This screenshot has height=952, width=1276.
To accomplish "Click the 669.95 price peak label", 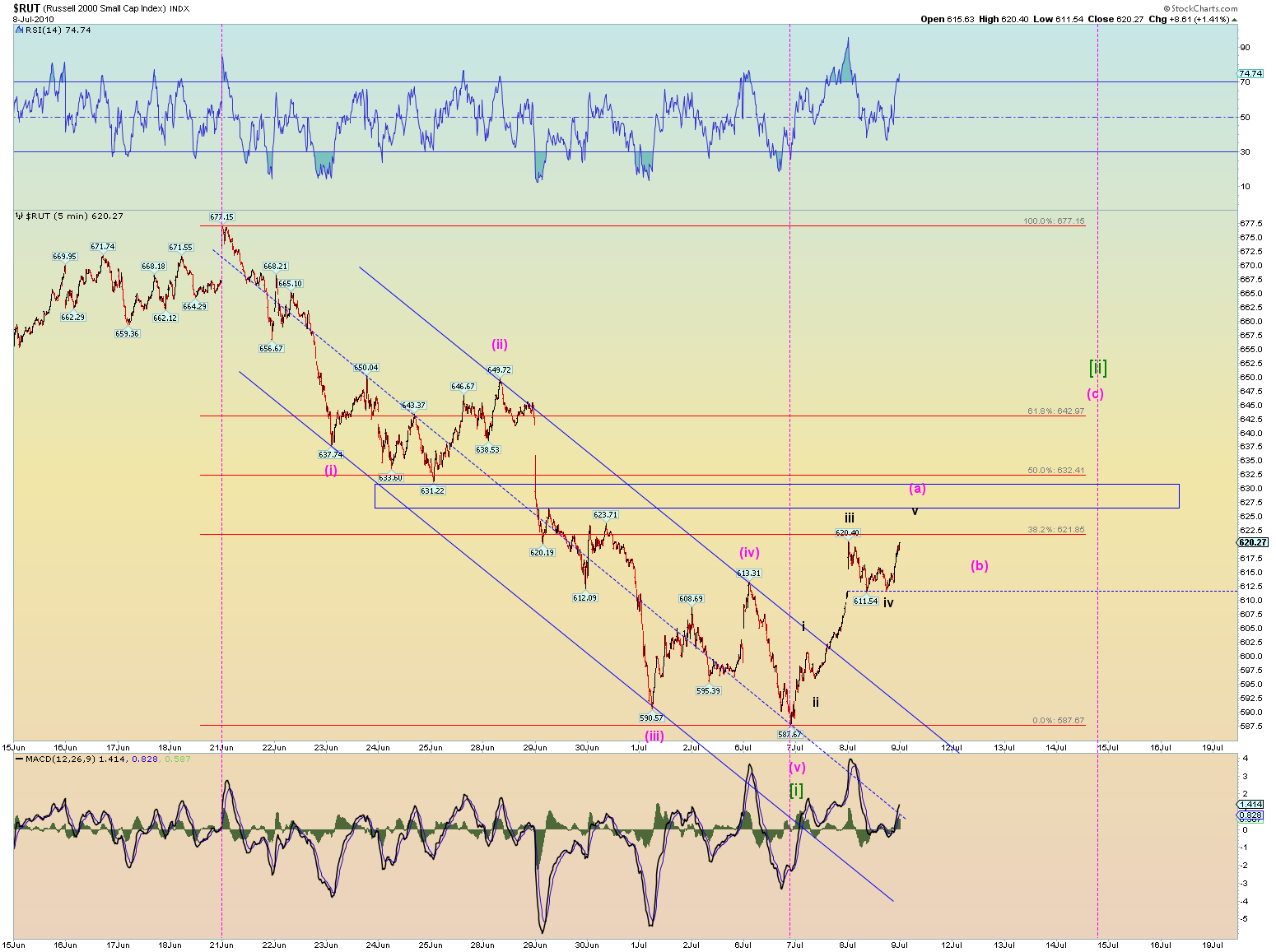I will [64, 257].
